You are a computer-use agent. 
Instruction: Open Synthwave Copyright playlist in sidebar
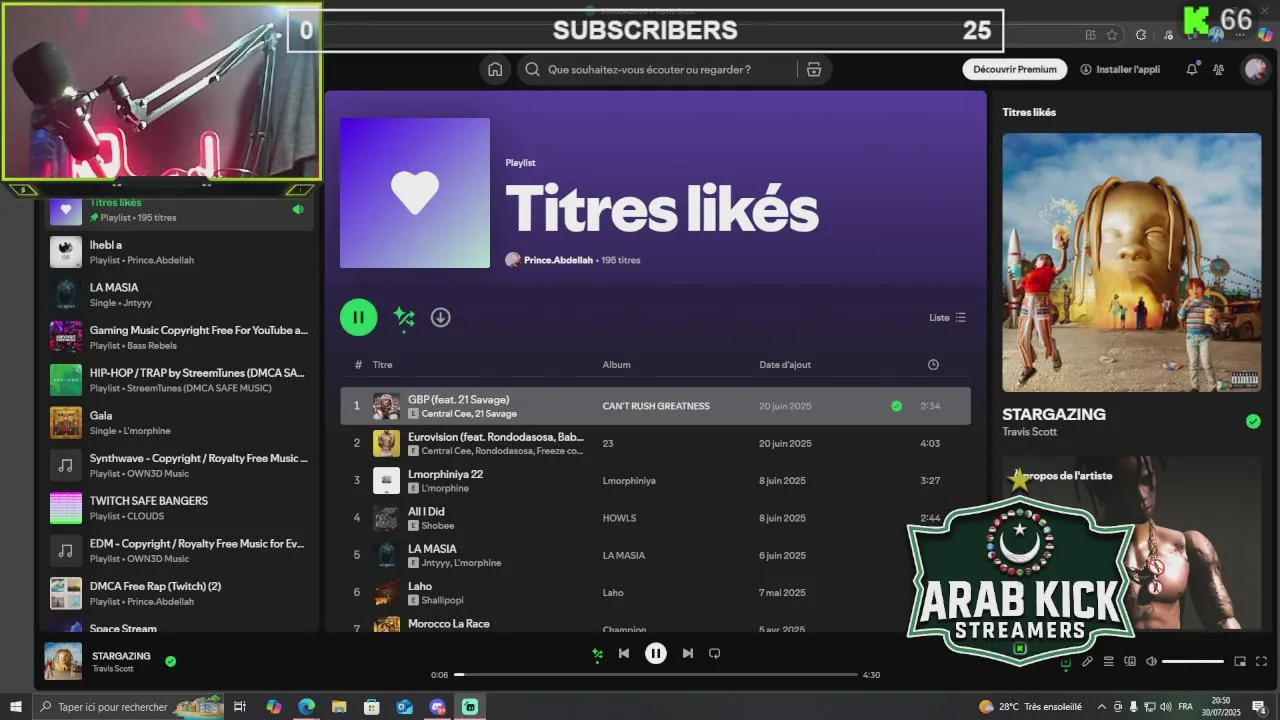click(179, 465)
